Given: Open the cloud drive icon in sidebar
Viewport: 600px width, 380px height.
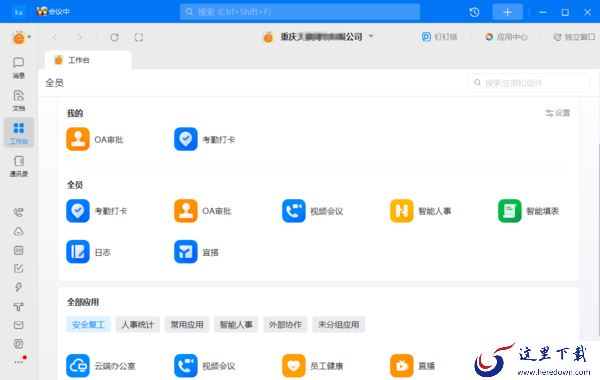Looking at the screenshot, I should click(x=18, y=231).
